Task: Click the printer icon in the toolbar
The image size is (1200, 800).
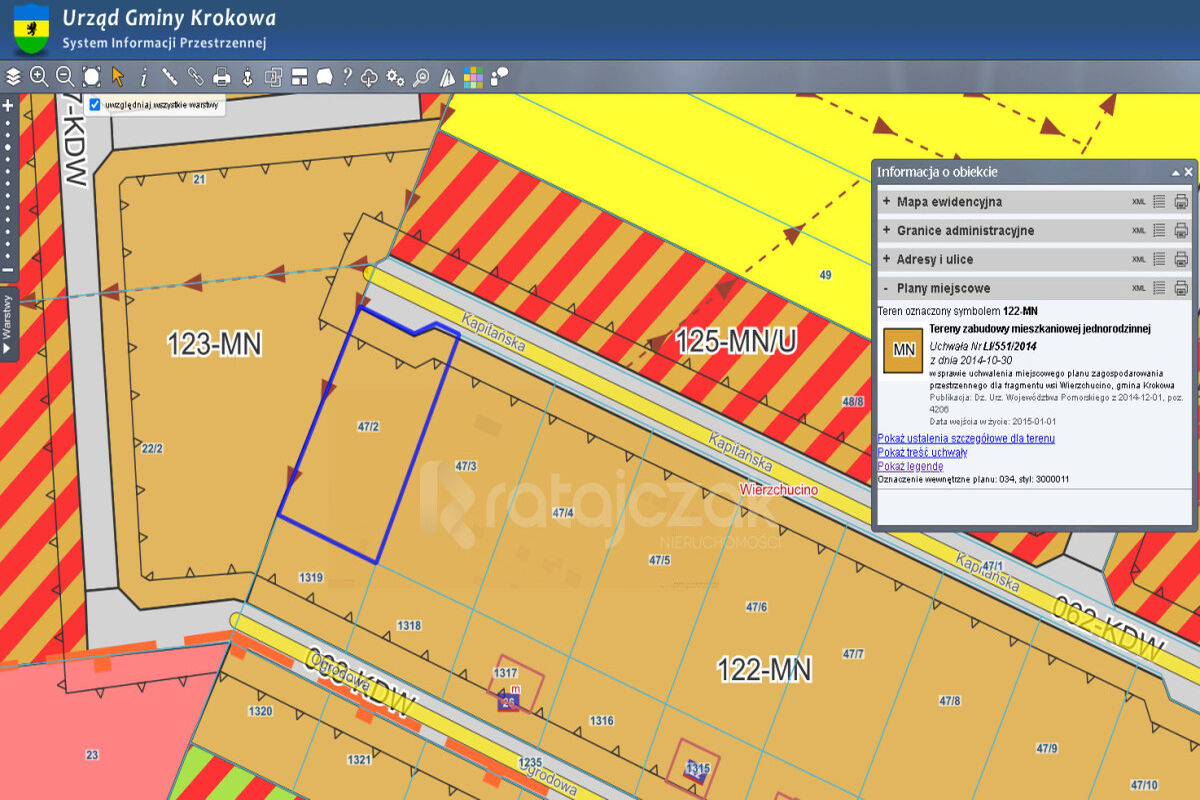Action: tap(222, 76)
